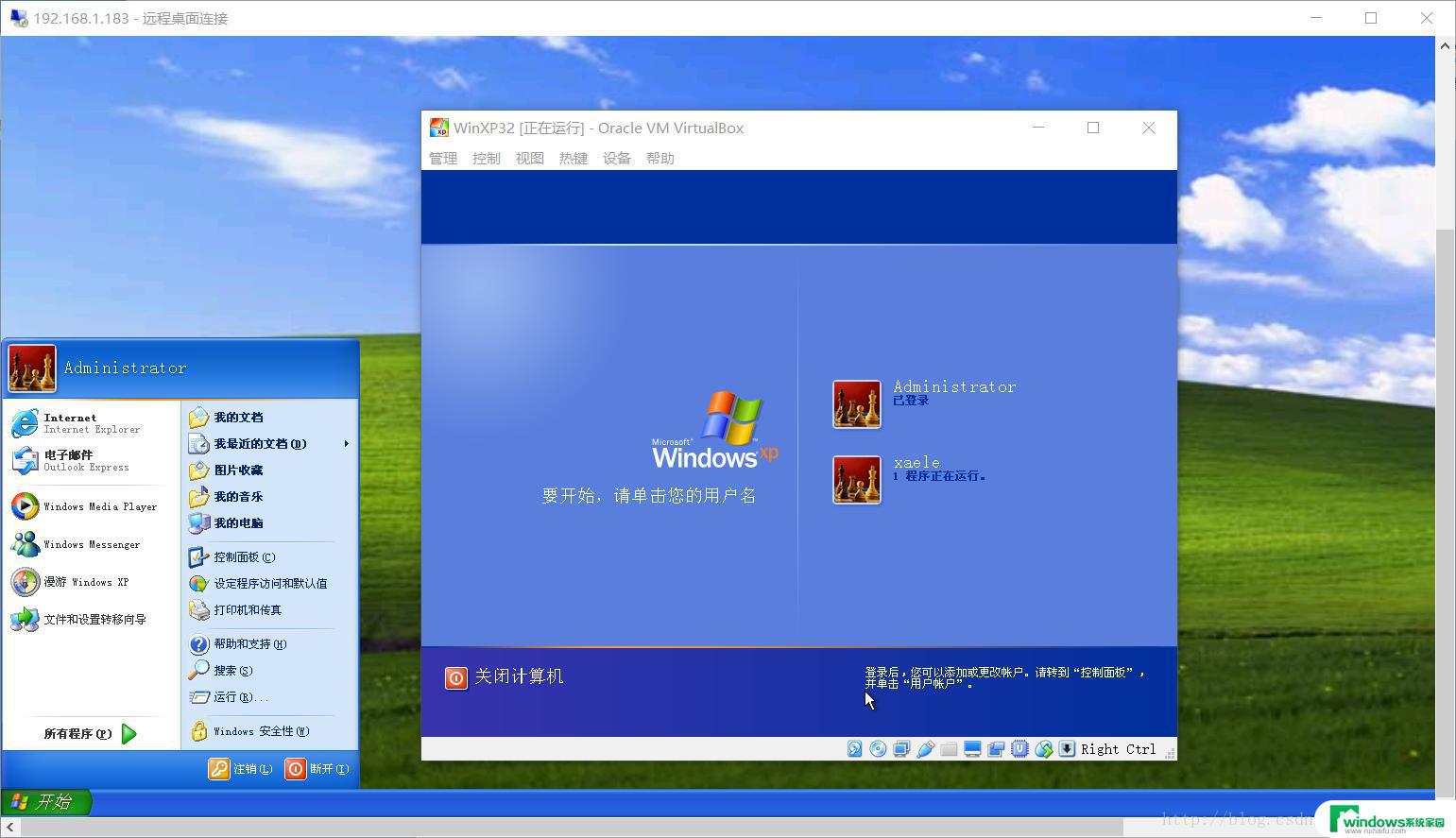
Task: Select Administrator user name on login screen
Action: (x=955, y=386)
